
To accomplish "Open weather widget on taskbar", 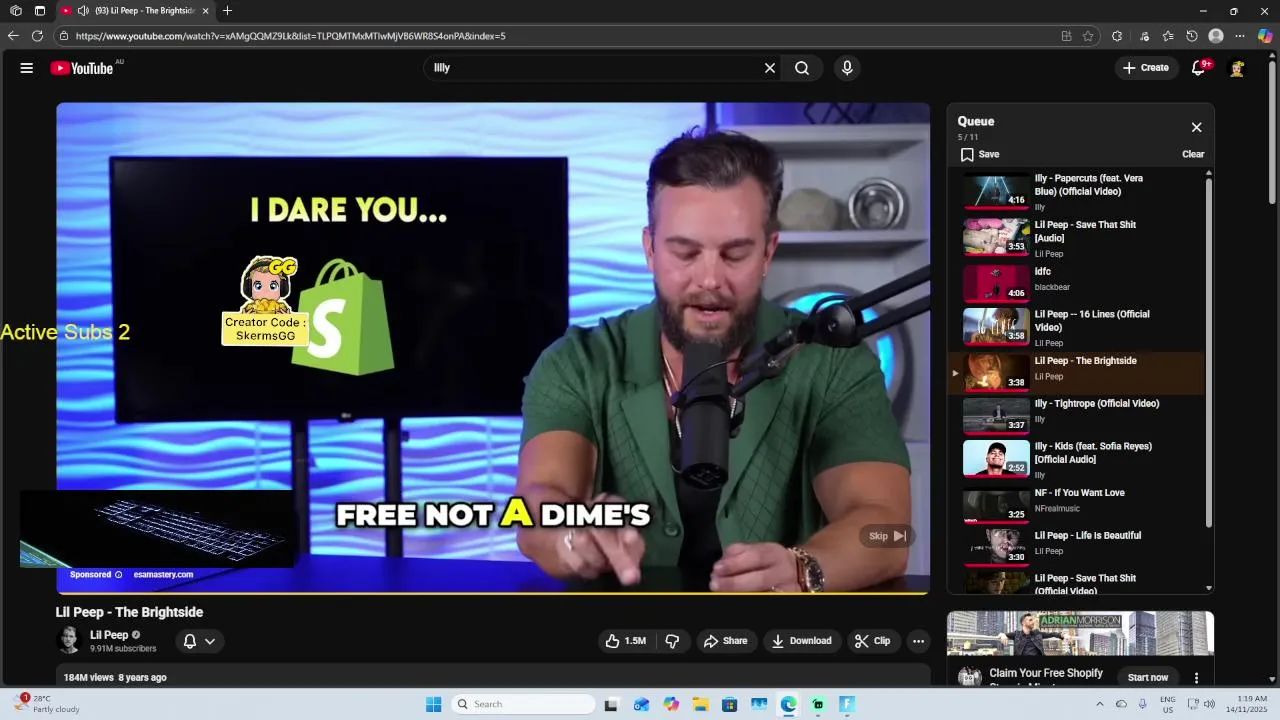I will pyautogui.click(x=45, y=704).
